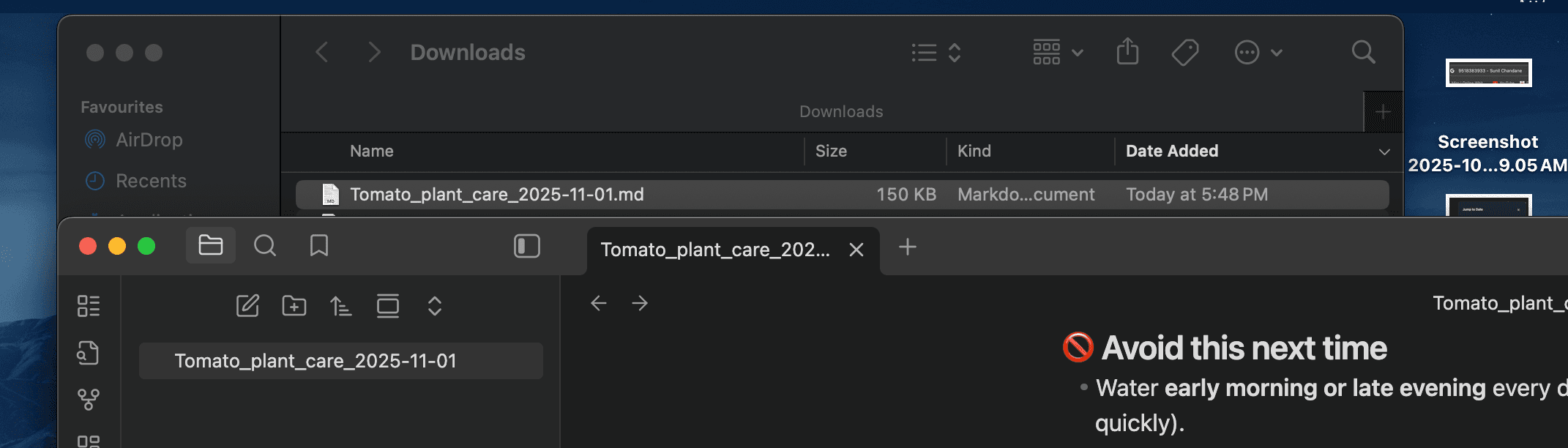Open Screenshot 2025-10 thumbnail on desktop
Image resolution: width=1568 pixels, height=448 pixels.
tap(1488, 72)
